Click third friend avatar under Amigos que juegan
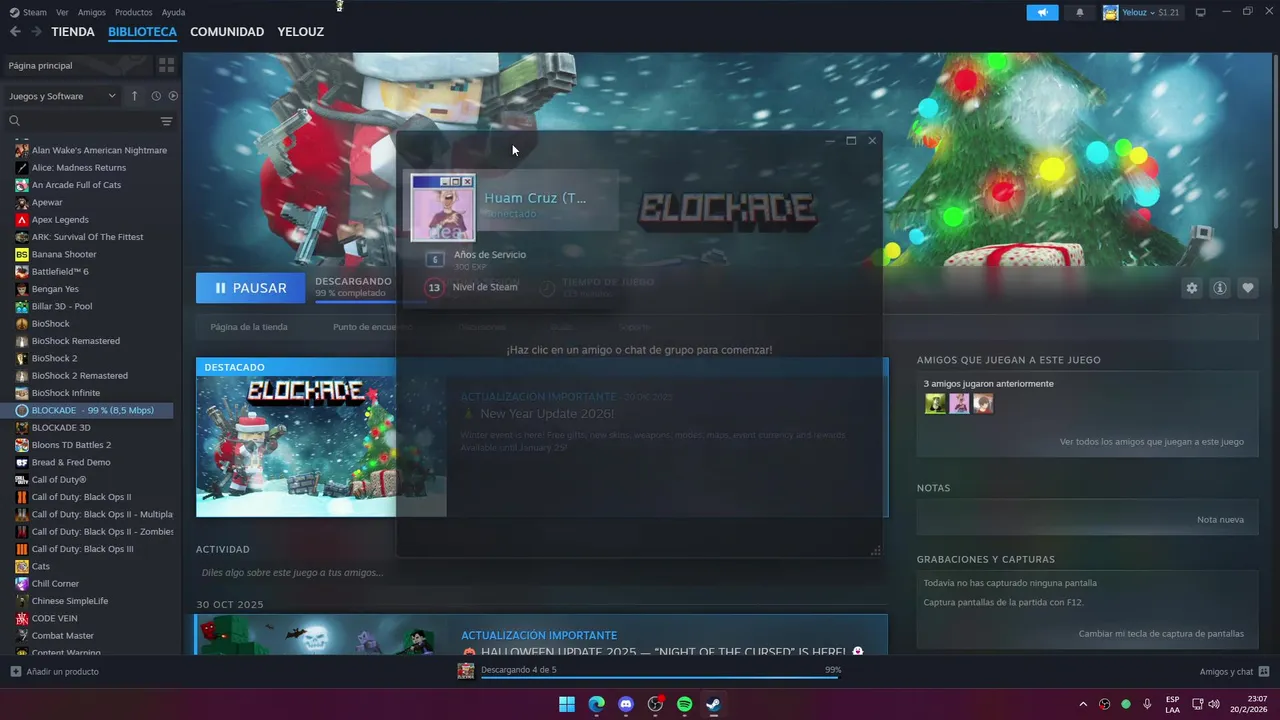Screen dimensions: 1280x720 pyautogui.click(x=983, y=404)
